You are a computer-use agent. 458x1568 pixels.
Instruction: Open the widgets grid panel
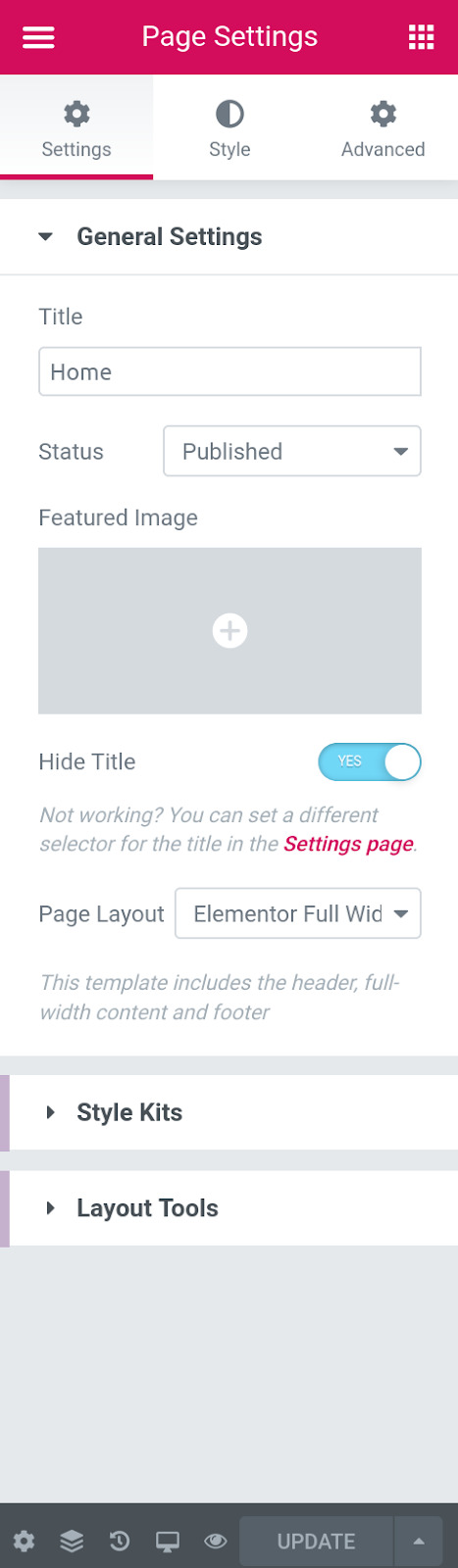click(x=421, y=37)
